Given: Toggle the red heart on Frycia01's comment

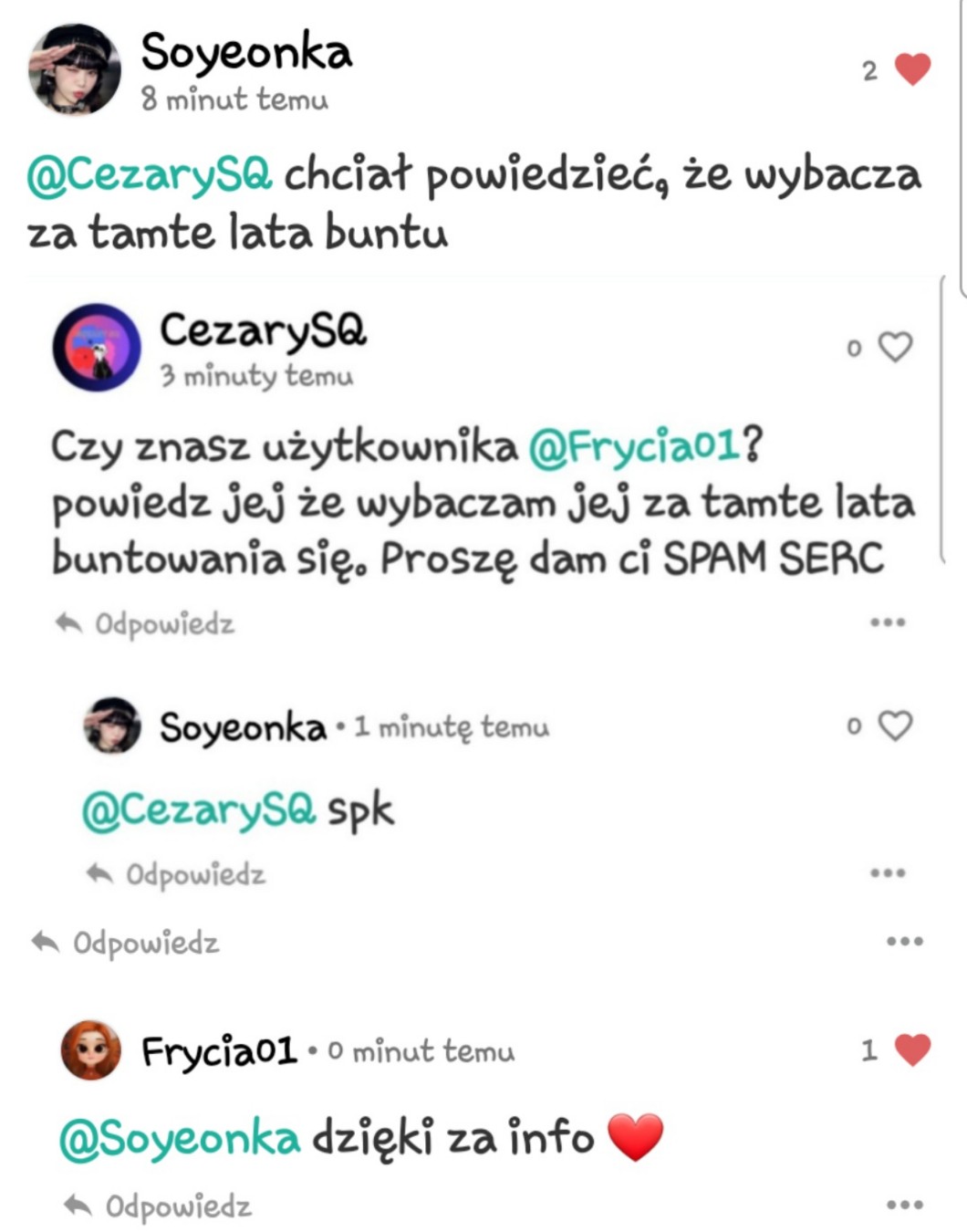Looking at the screenshot, I should 912,1049.
